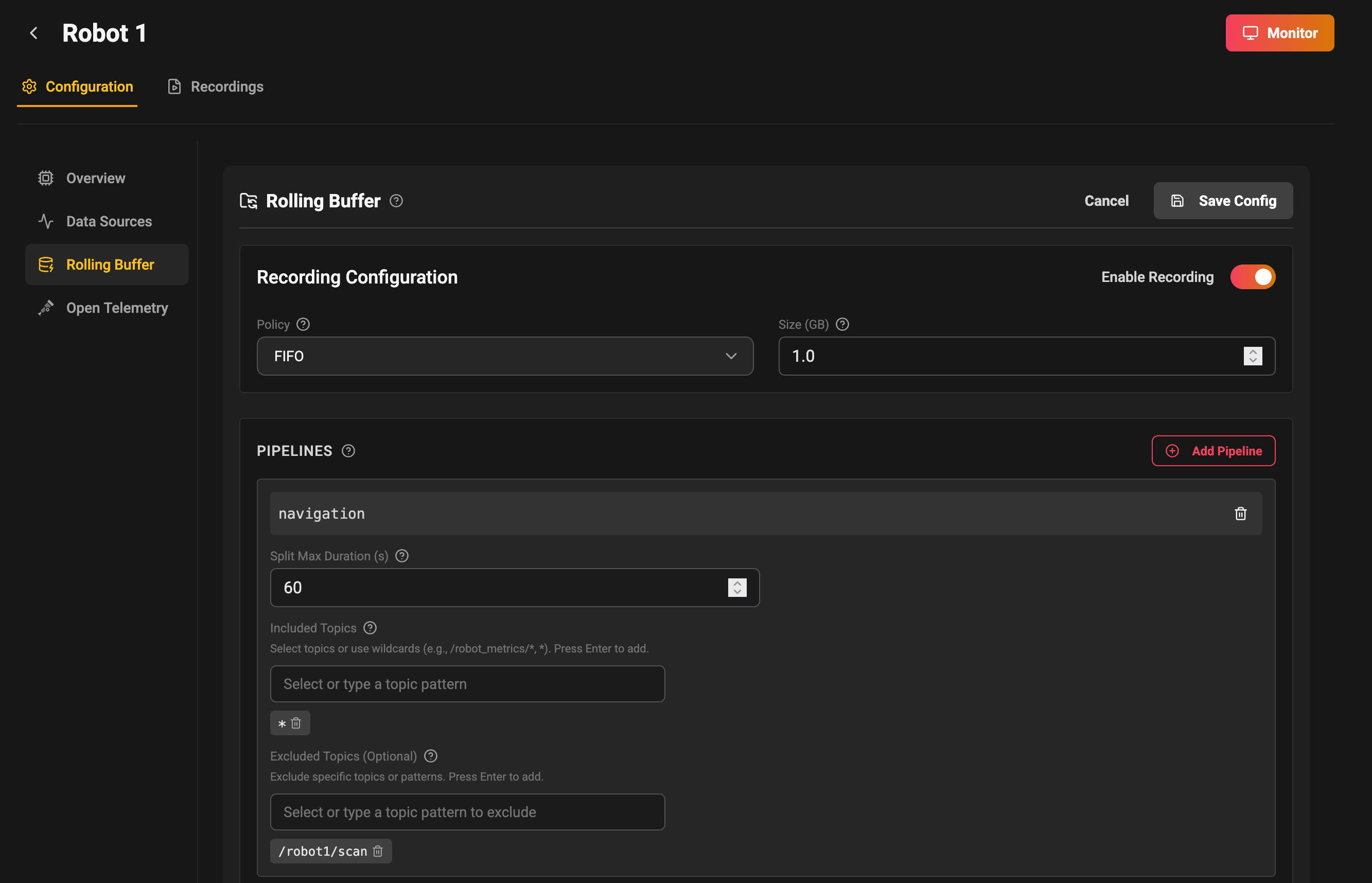Show help for the Policy field
1372x883 pixels.
pyautogui.click(x=303, y=325)
